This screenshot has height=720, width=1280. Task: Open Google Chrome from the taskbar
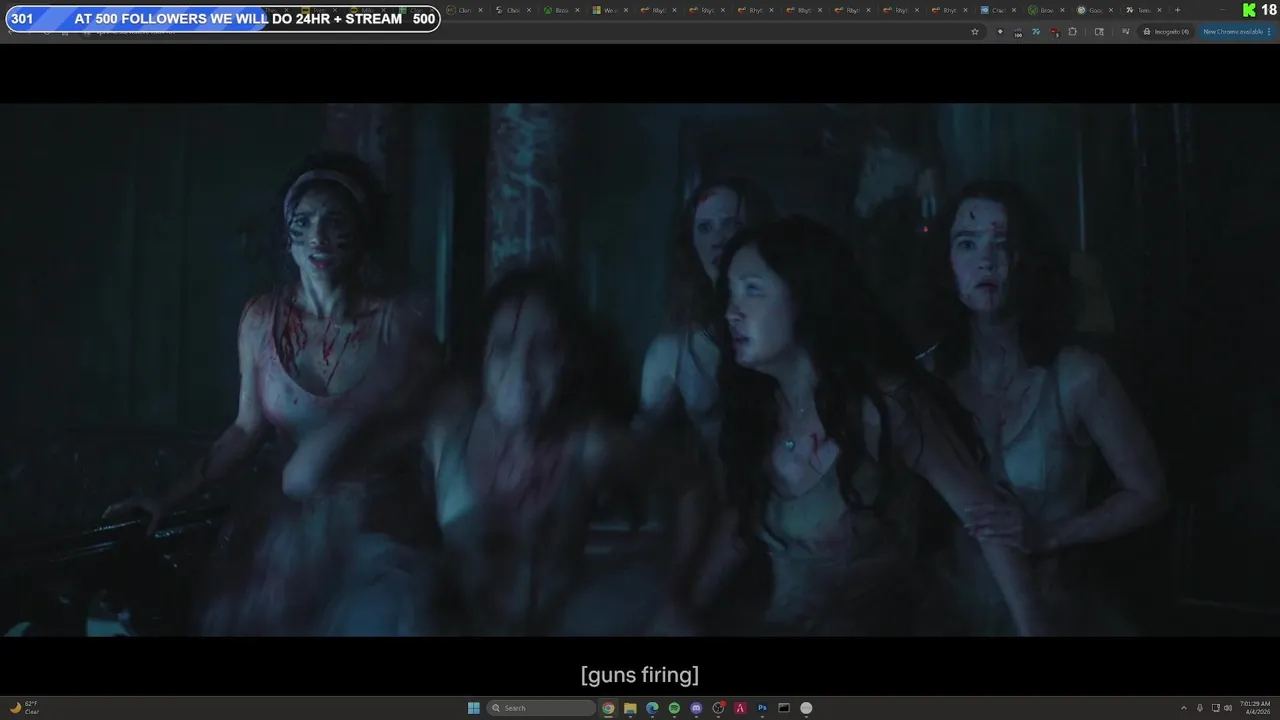pyautogui.click(x=608, y=708)
